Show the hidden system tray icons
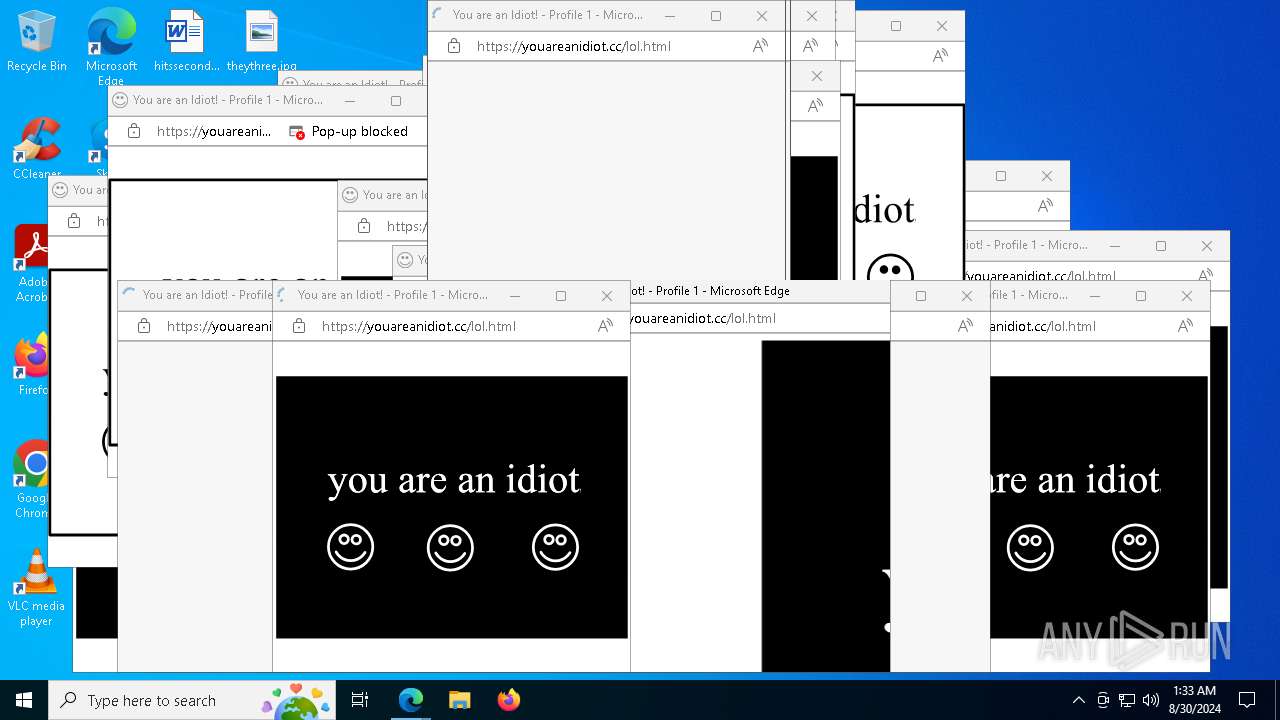Viewport: 1280px width, 720px height. [1078, 700]
